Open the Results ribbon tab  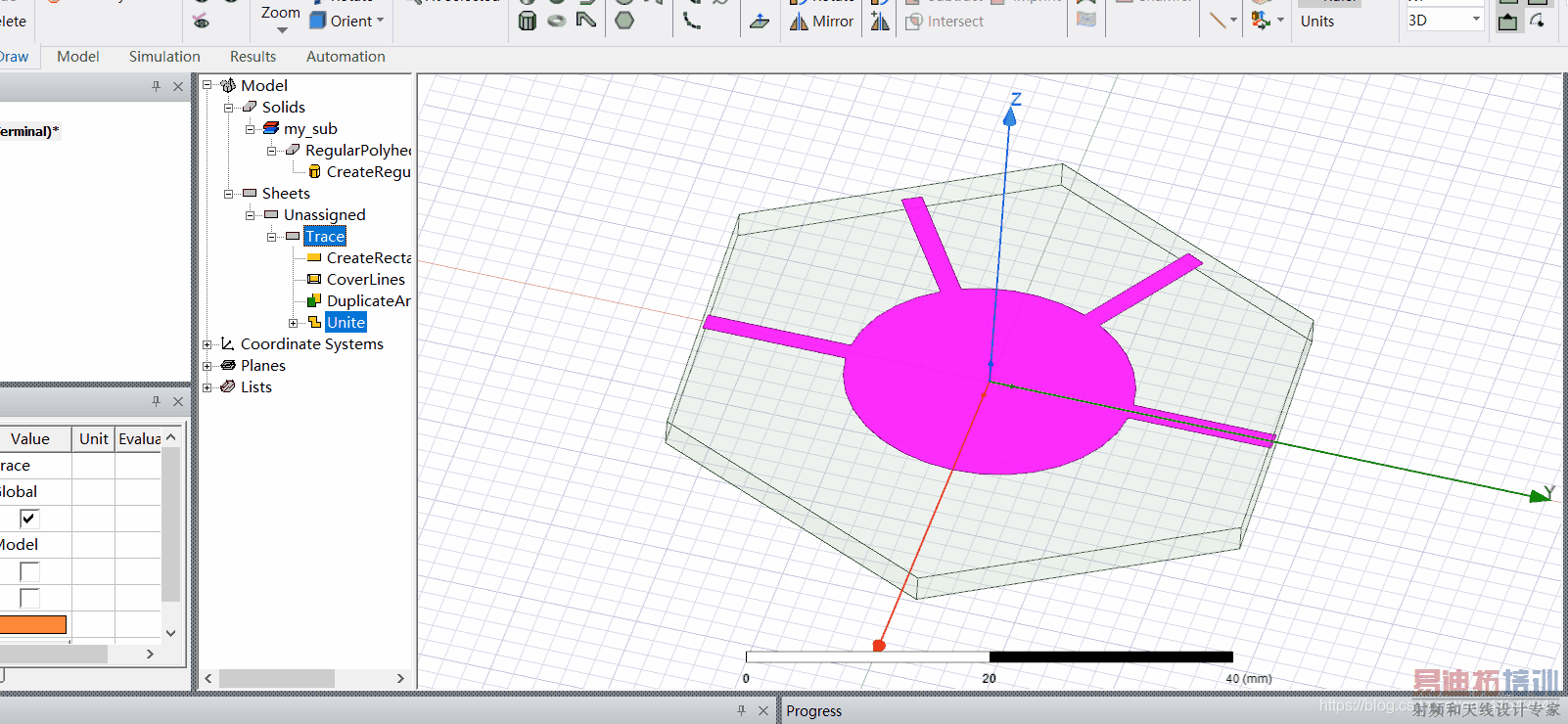click(253, 57)
